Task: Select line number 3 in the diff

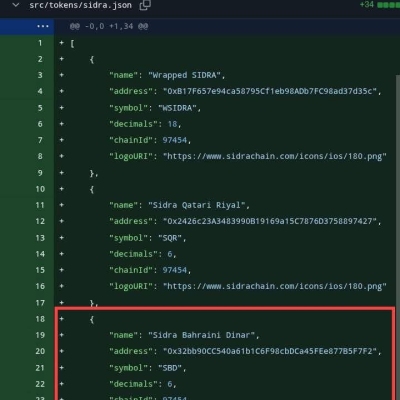Action: coord(40,75)
